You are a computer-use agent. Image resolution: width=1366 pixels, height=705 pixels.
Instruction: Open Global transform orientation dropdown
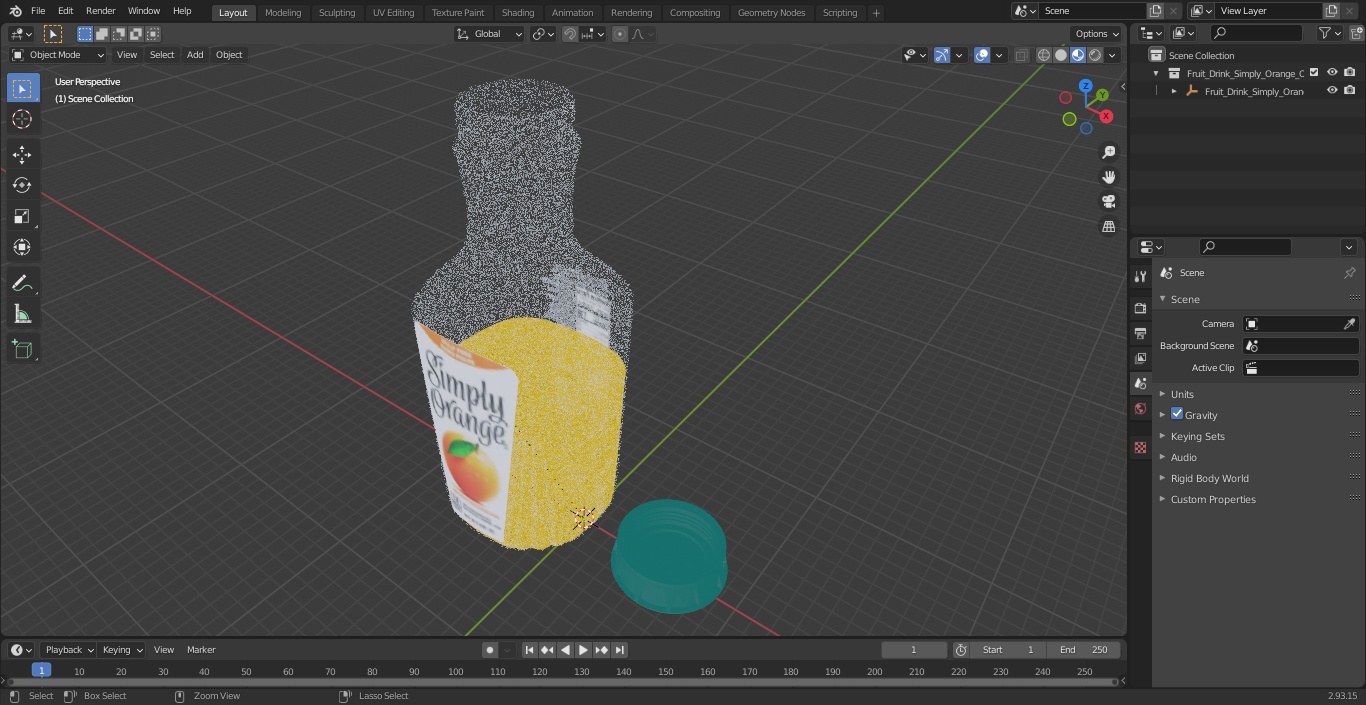(x=489, y=34)
